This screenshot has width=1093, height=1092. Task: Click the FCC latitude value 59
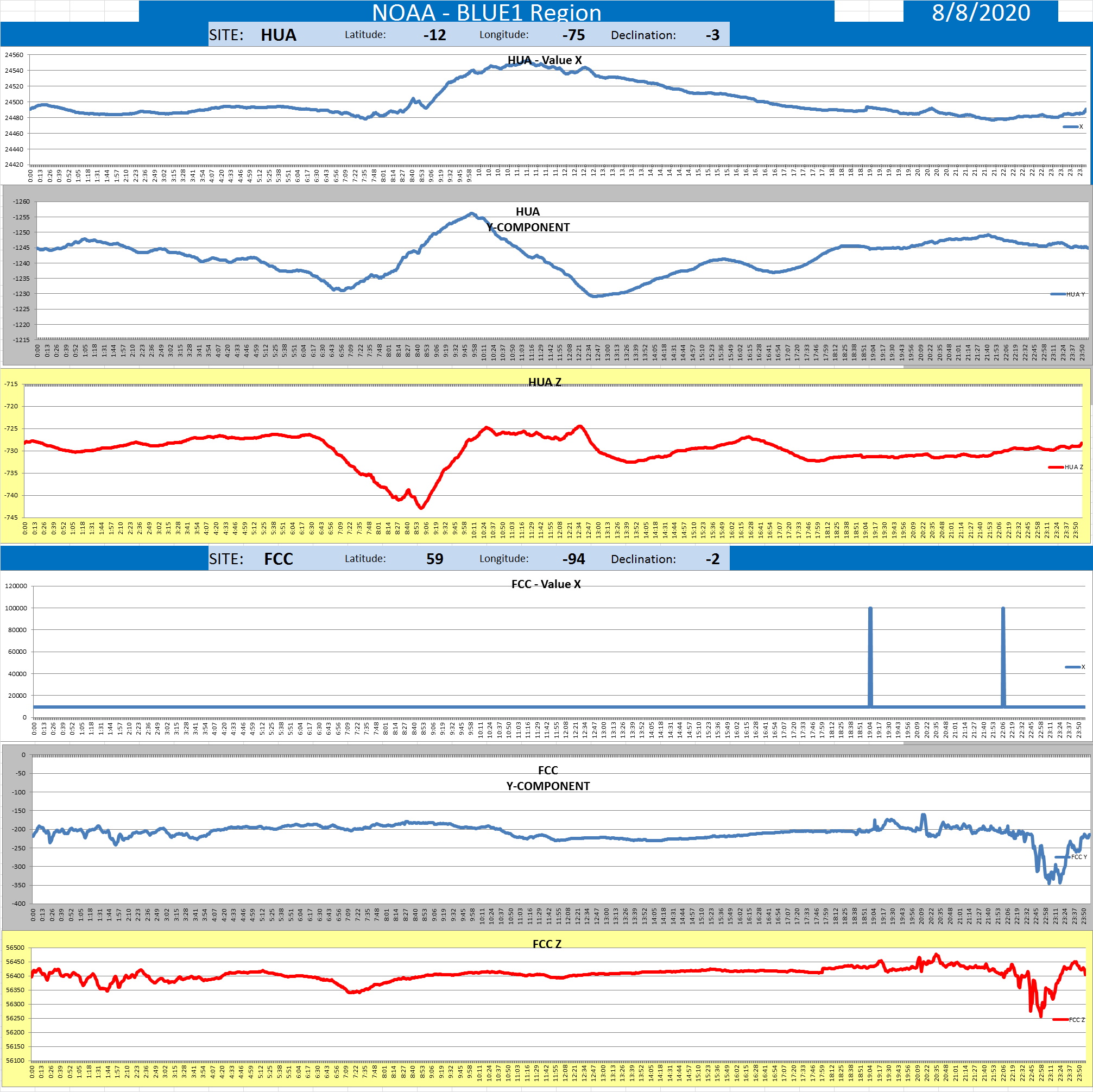tap(434, 559)
